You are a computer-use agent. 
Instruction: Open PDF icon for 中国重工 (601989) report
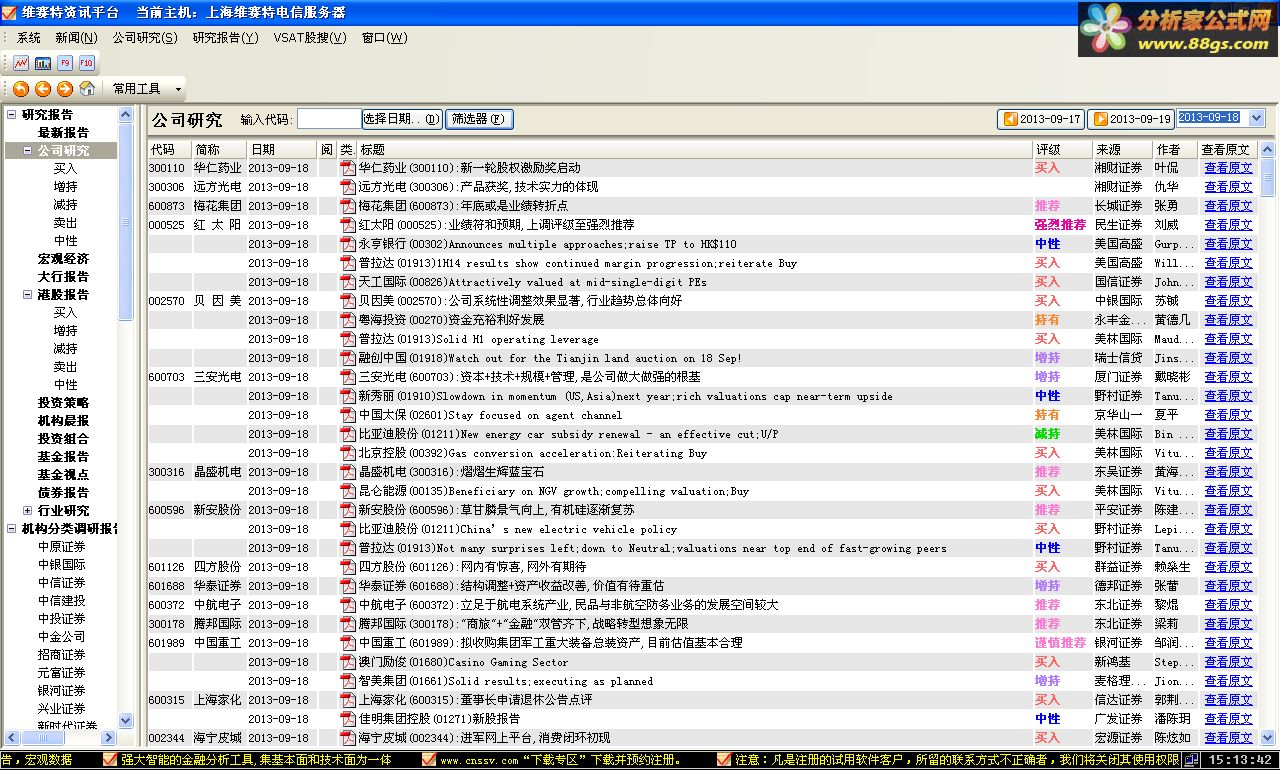[348, 643]
